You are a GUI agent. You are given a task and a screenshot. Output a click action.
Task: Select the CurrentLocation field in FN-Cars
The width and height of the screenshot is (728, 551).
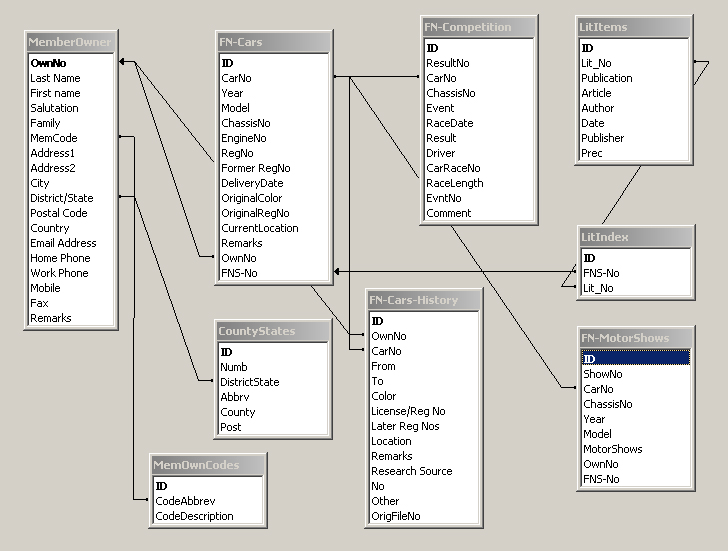pyautogui.click(x=259, y=228)
